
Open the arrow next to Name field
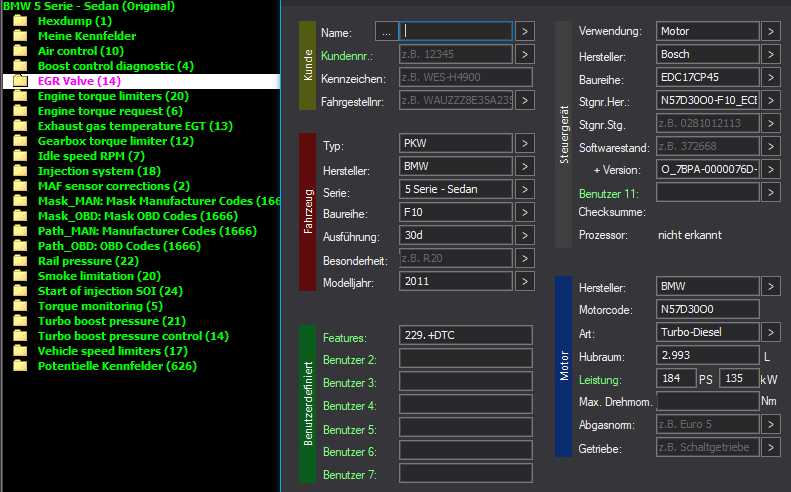(x=525, y=31)
